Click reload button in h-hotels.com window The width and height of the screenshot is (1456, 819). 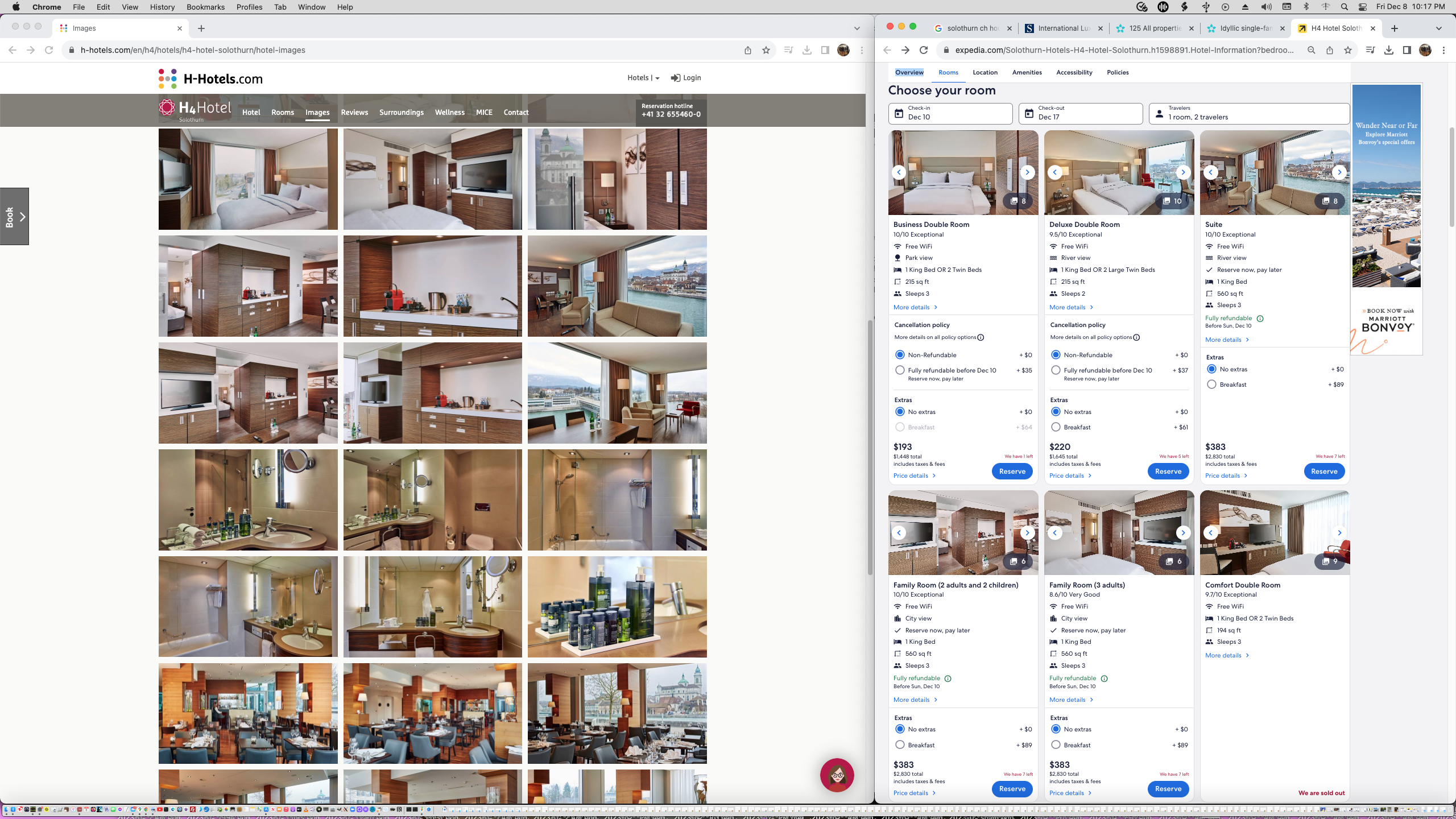49,50
